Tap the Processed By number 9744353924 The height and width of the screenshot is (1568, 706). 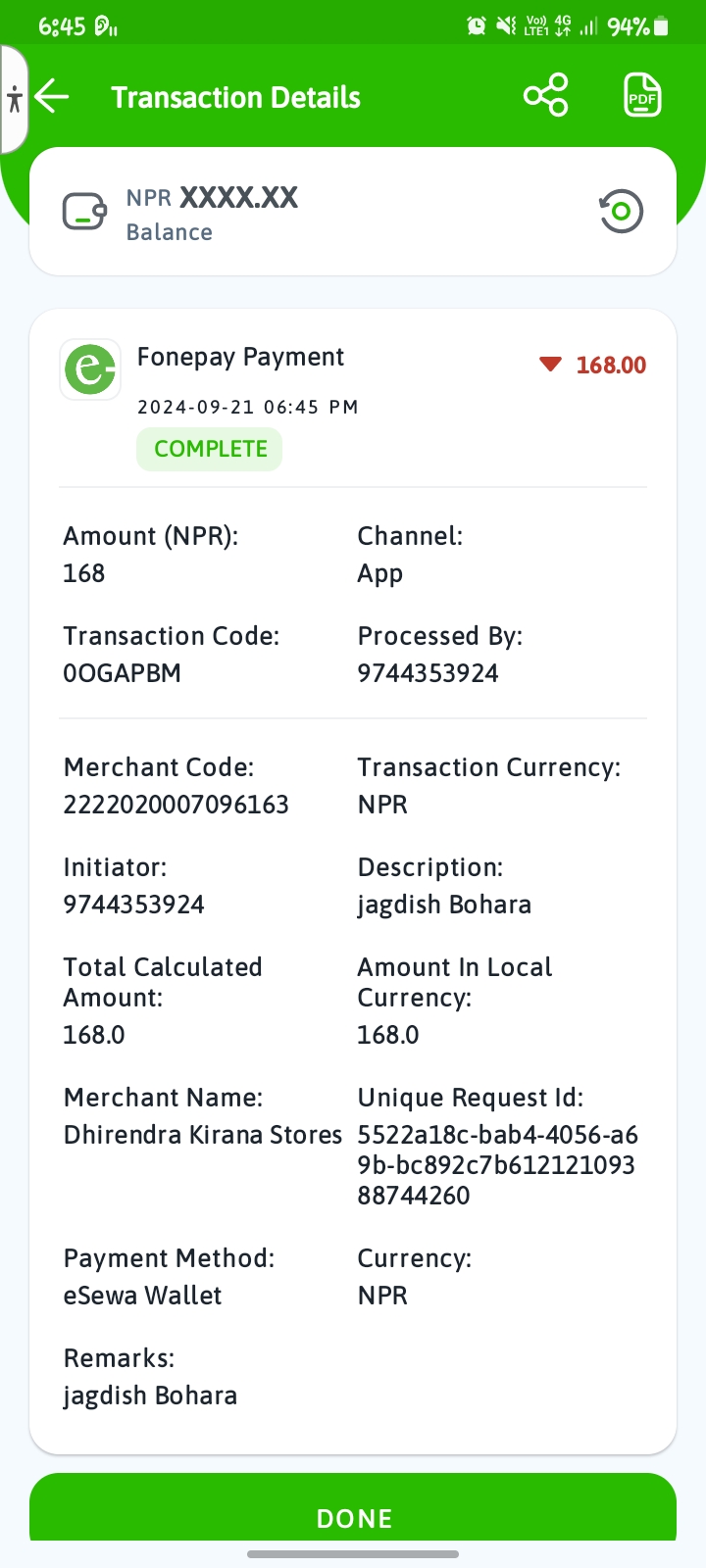(429, 673)
